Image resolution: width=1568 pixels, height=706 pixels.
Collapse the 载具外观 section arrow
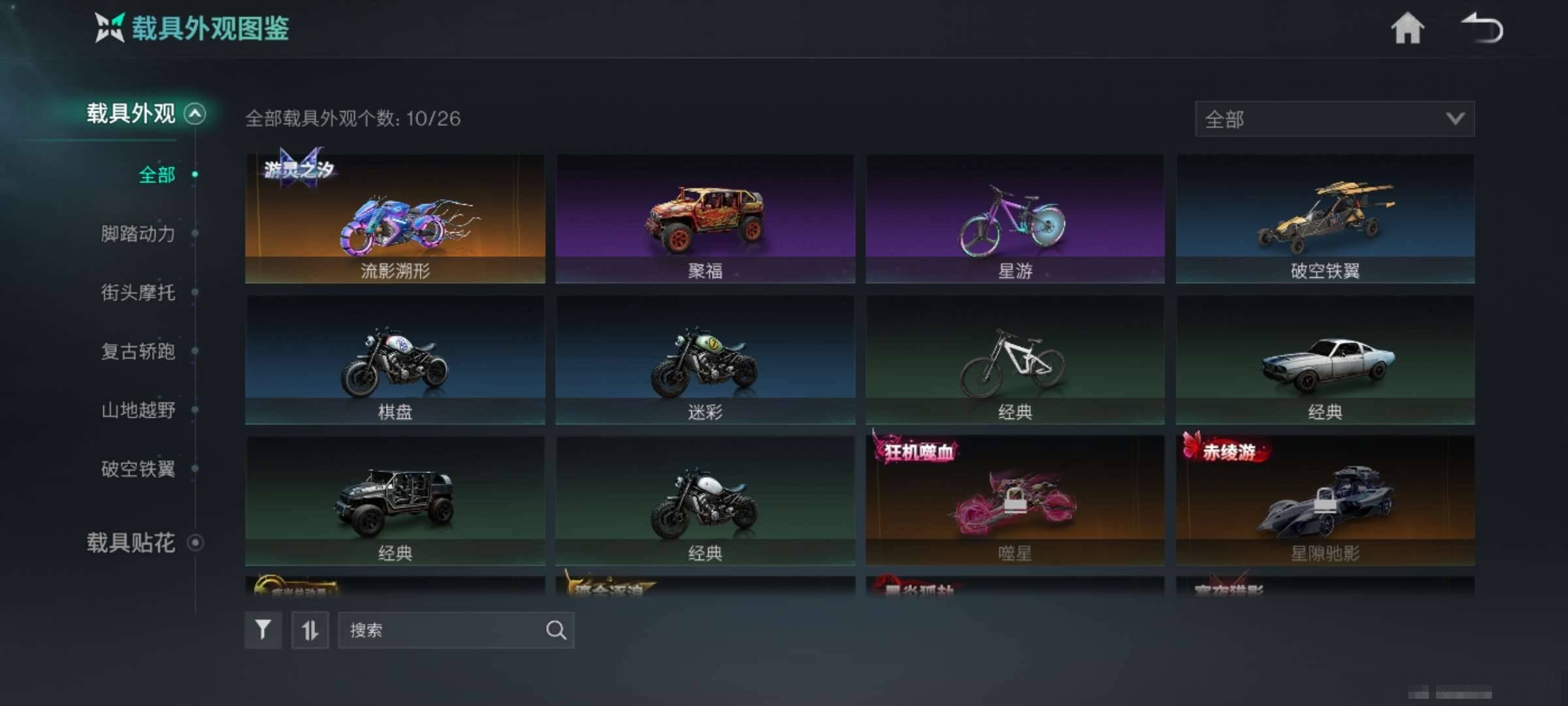tap(195, 114)
